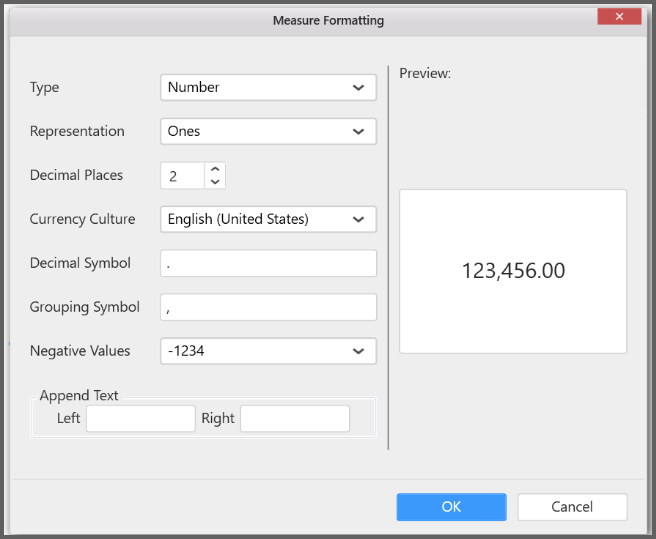The image size is (656, 539).
Task: Confirm formatting with the OK button
Action: coord(451,507)
